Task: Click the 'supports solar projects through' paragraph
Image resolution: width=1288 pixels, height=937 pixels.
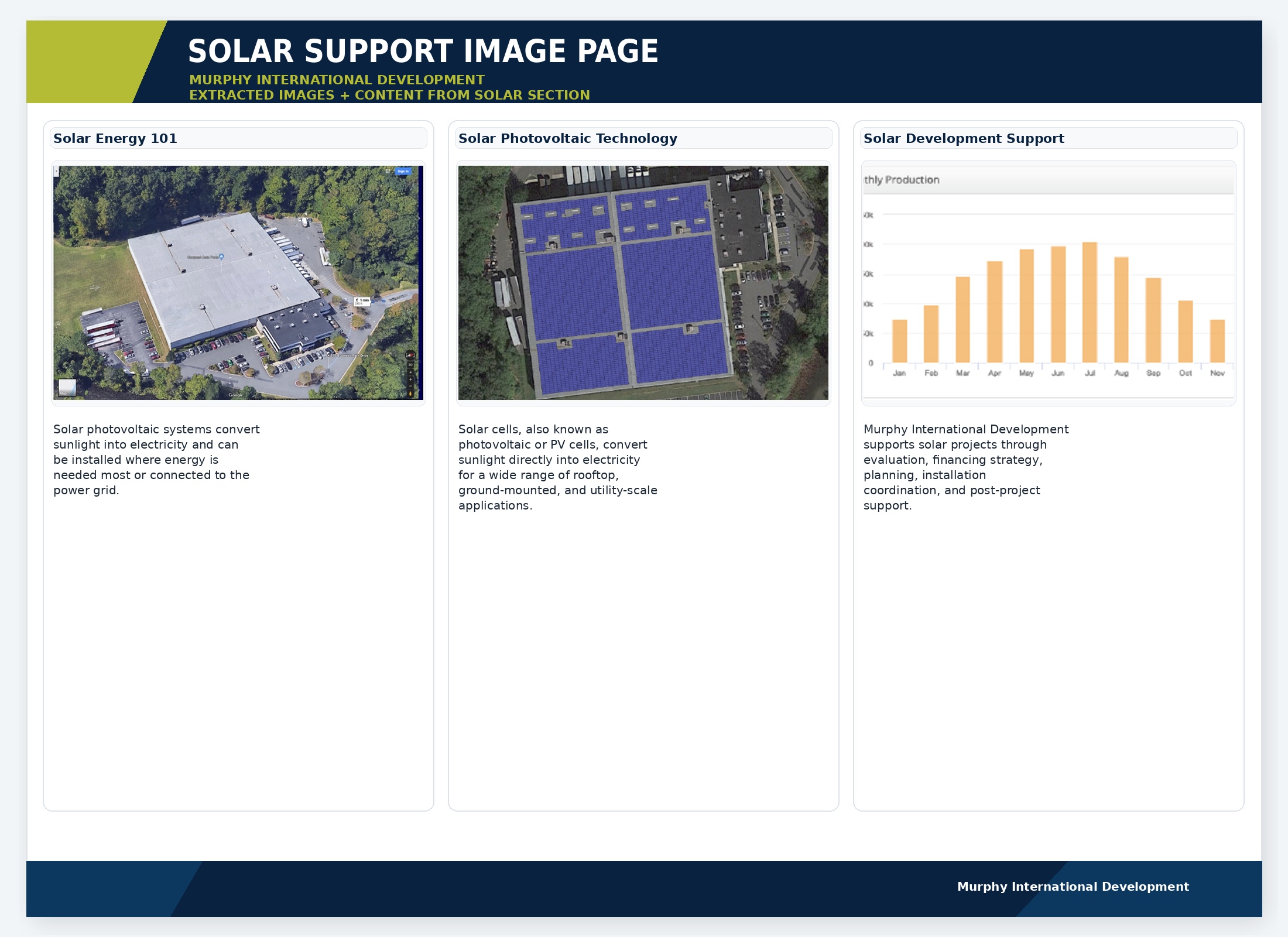Action: coord(966,467)
